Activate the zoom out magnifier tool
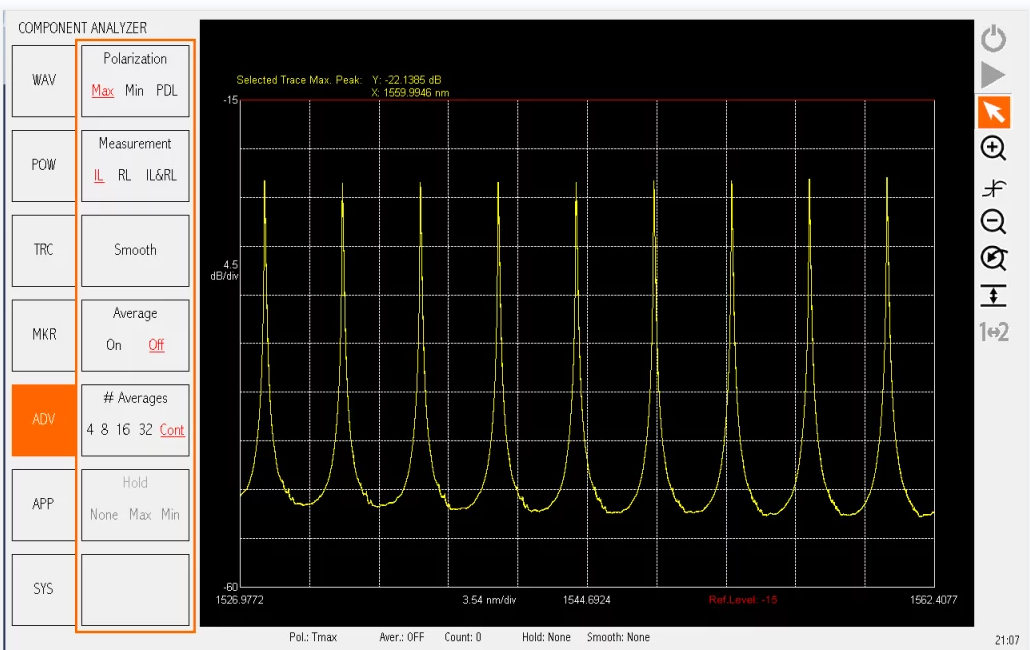 tap(993, 222)
